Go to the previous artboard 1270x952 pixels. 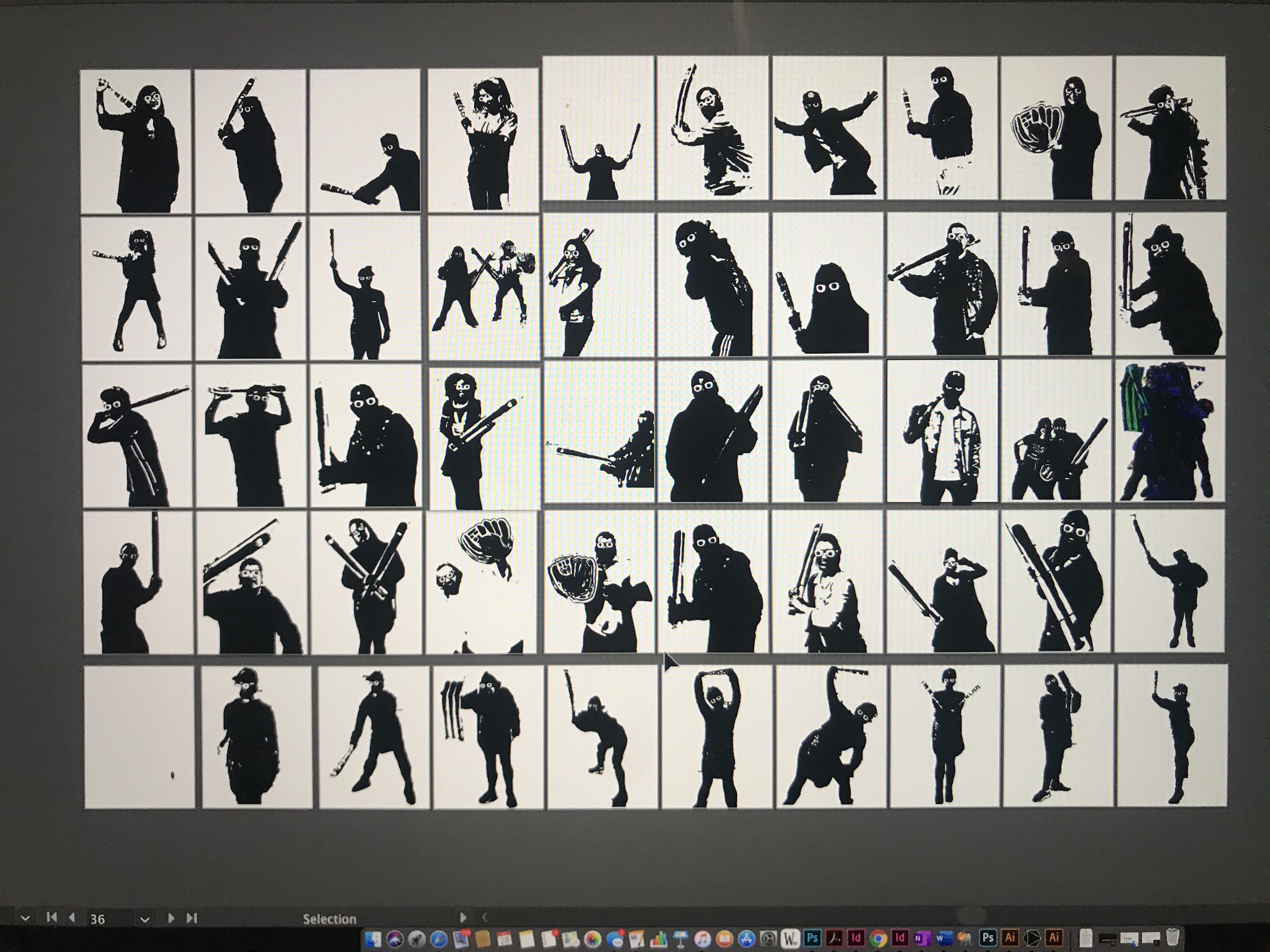[x=72, y=917]
